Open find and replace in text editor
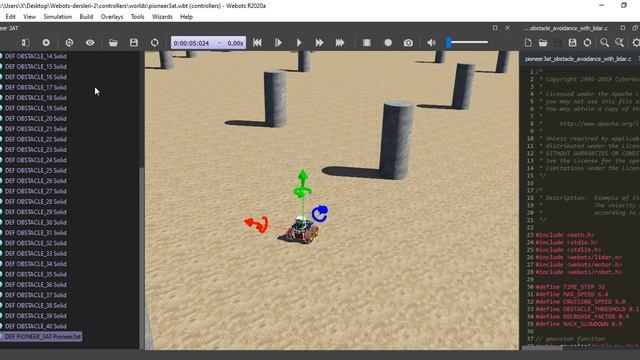 (x=620, y=42)
